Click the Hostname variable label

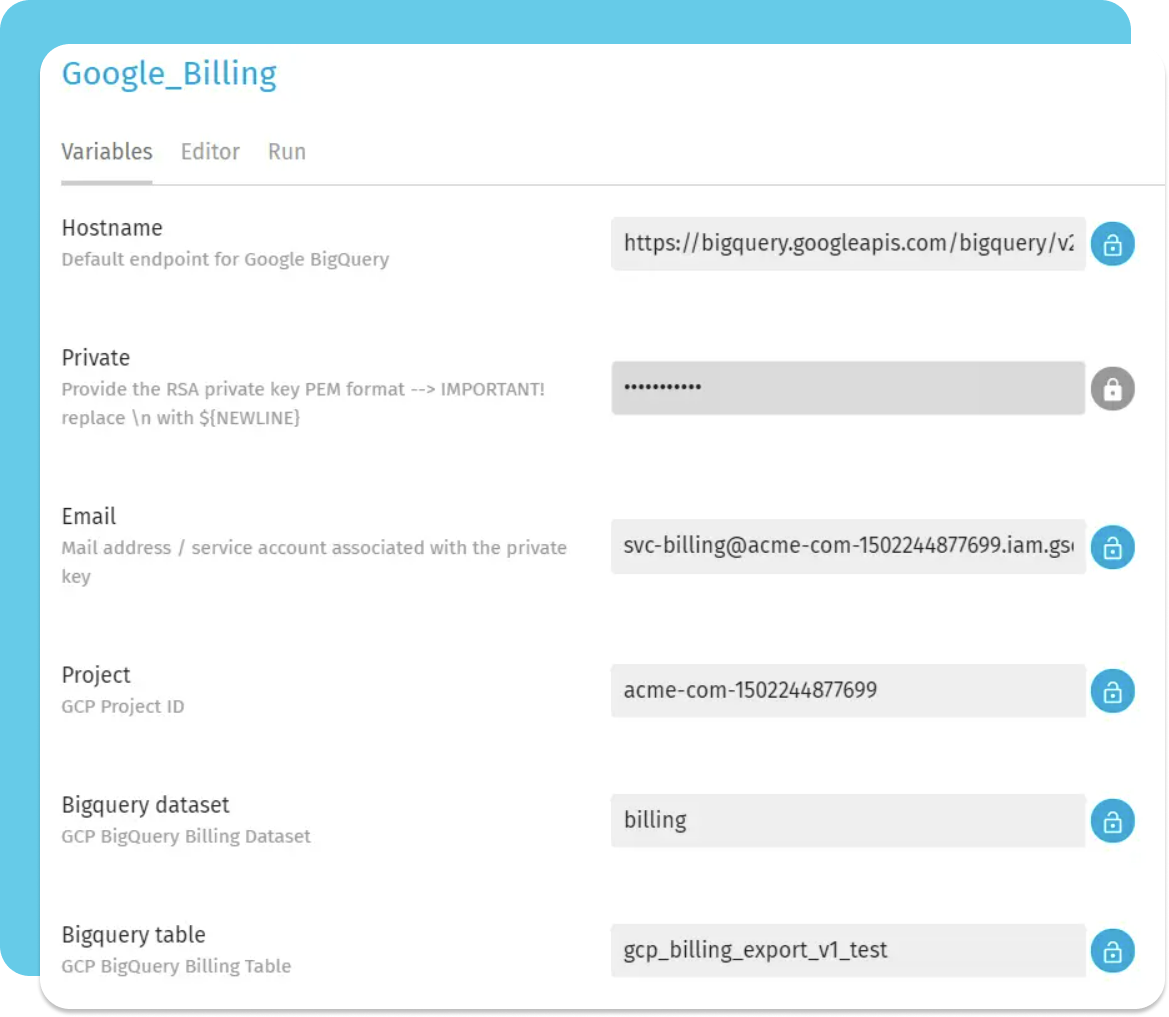(x=112, y=227)
